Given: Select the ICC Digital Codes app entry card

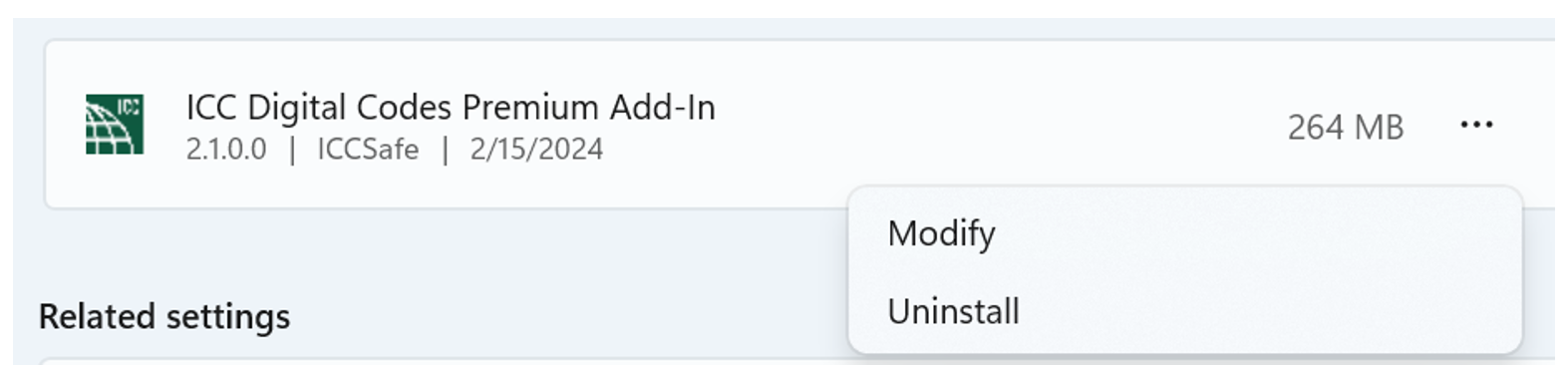Looking at the screenshot, I should pos(797,125).
